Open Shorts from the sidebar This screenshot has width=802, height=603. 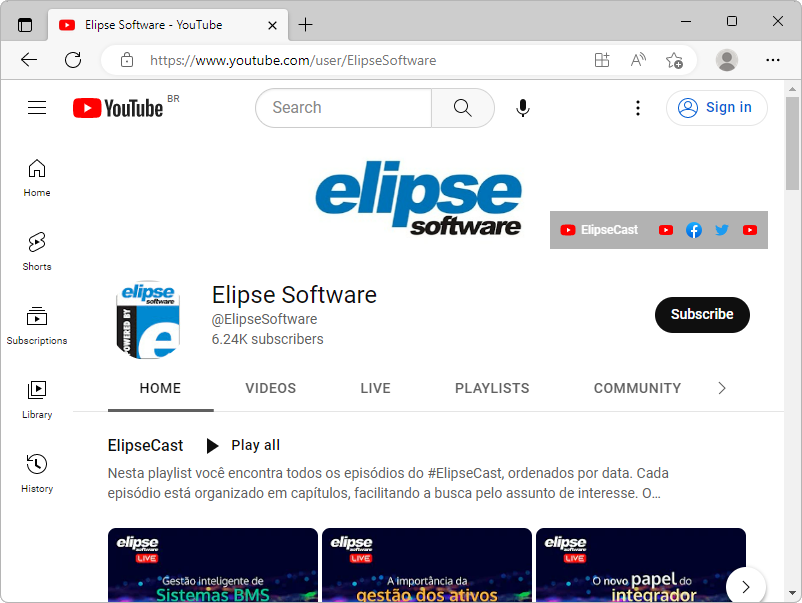click(x=37, y=251)
